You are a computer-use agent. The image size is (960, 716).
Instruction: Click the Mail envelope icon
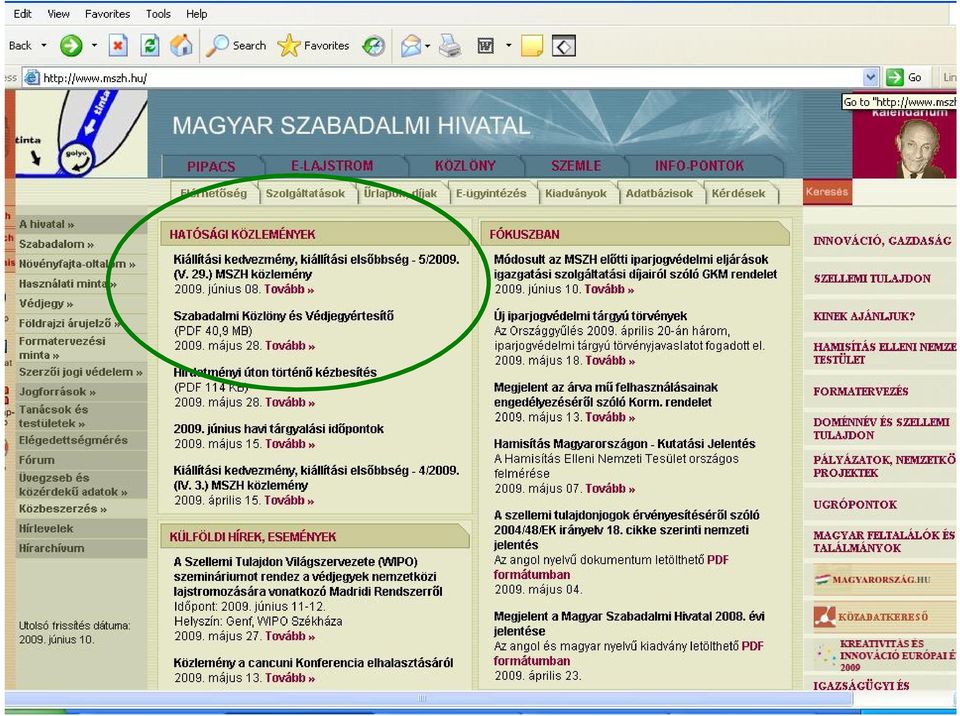click(x=411, y=45)
